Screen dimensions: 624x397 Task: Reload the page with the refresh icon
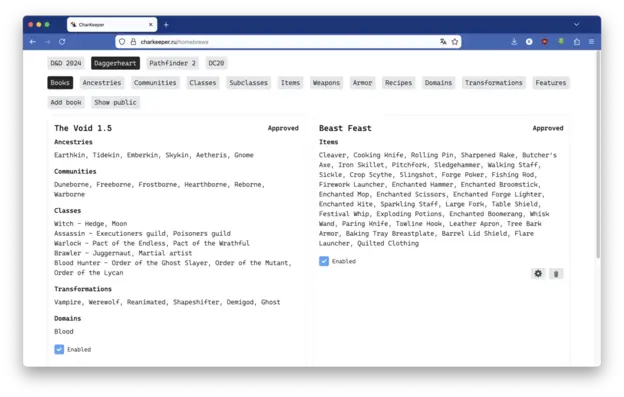click(x=62, y=42)
